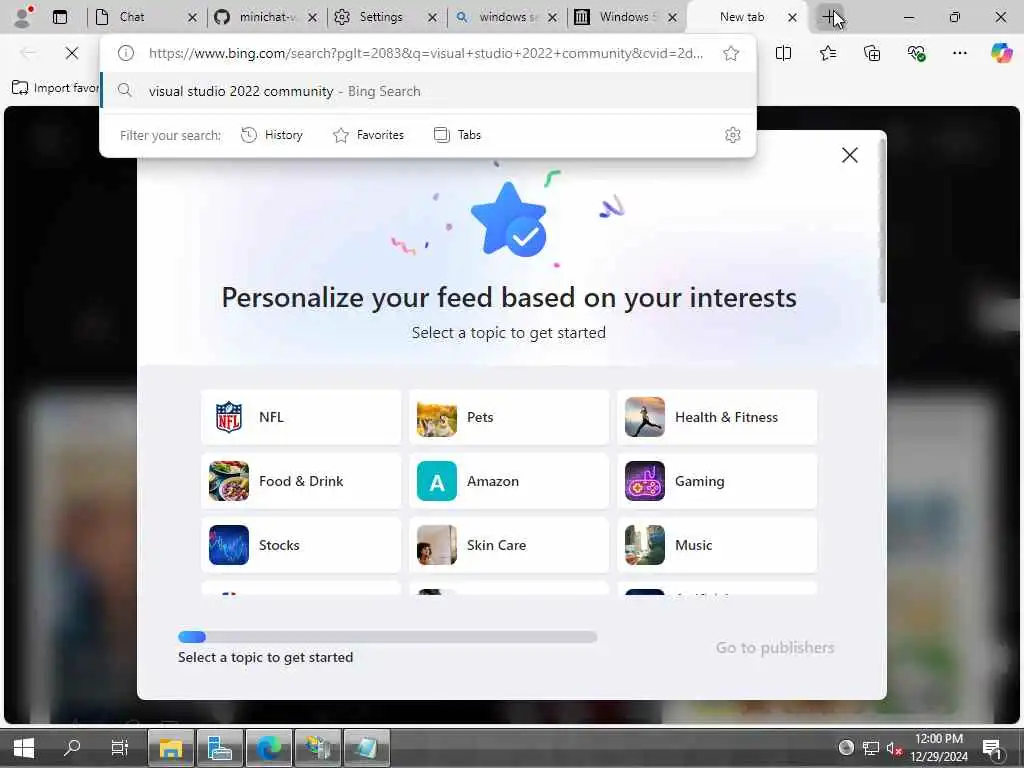This screenshot has height=768, width=1024.
Task: Launch Copilot sidebar icon
Action: tap(1001, 53)
